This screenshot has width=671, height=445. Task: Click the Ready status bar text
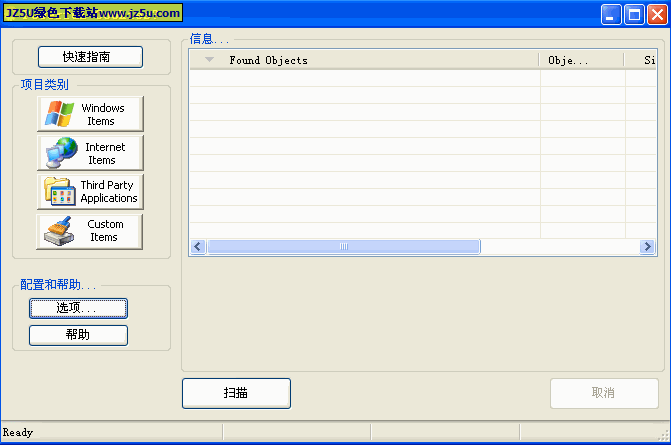18,432
